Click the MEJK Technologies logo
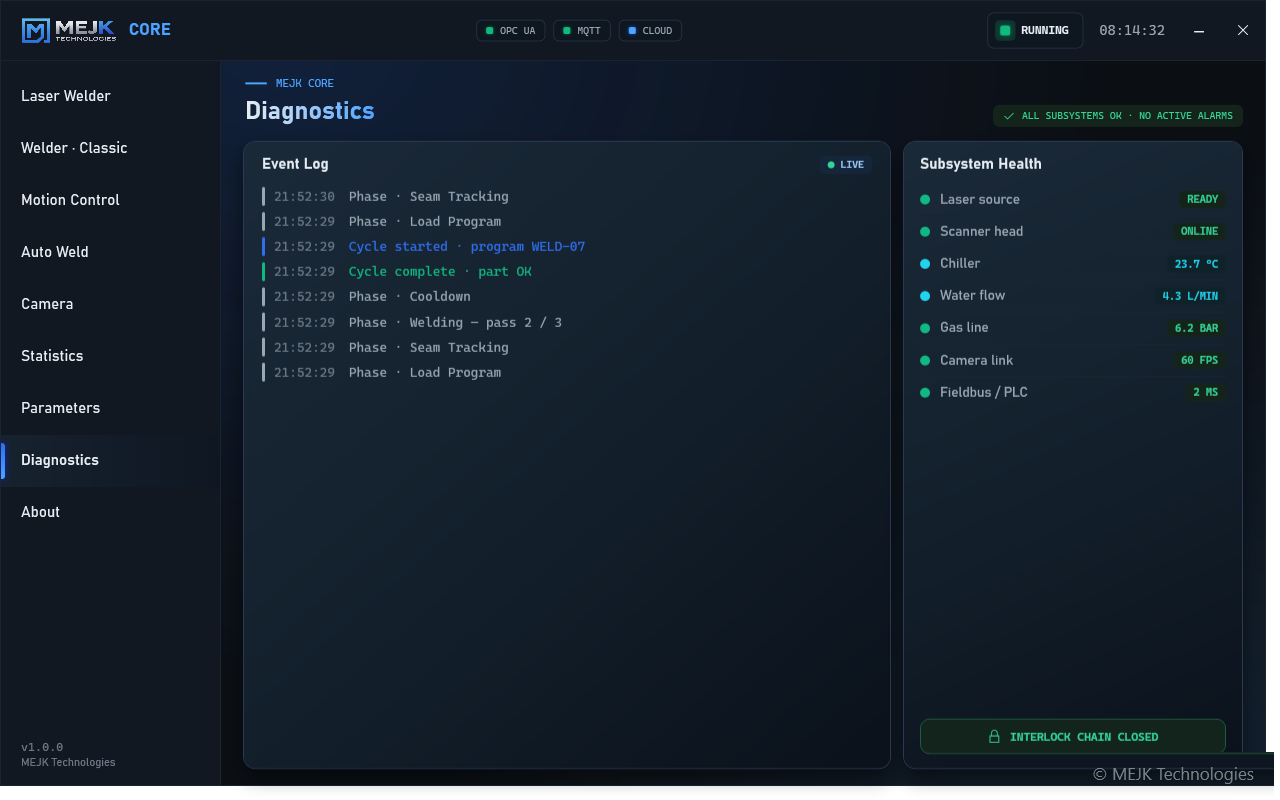 pos(69,30)
